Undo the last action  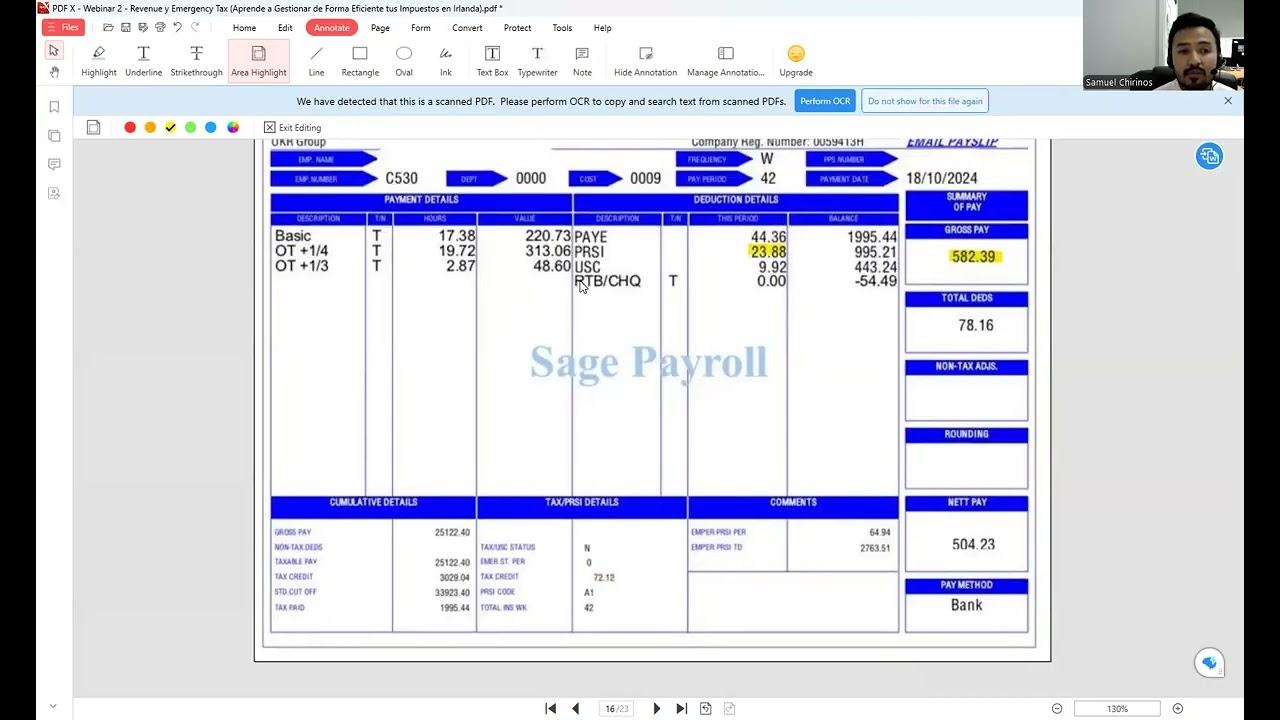[177, 27]
